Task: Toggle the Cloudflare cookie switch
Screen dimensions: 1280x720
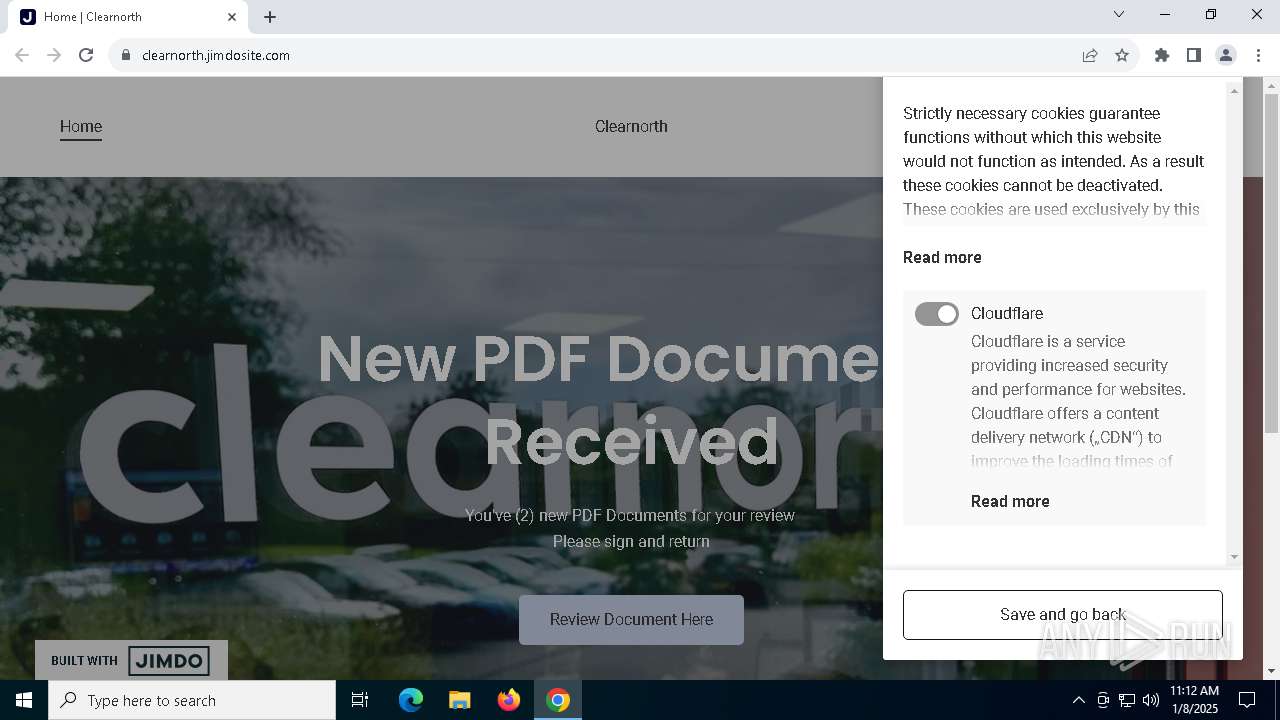Action: click(x=937, y=314)
